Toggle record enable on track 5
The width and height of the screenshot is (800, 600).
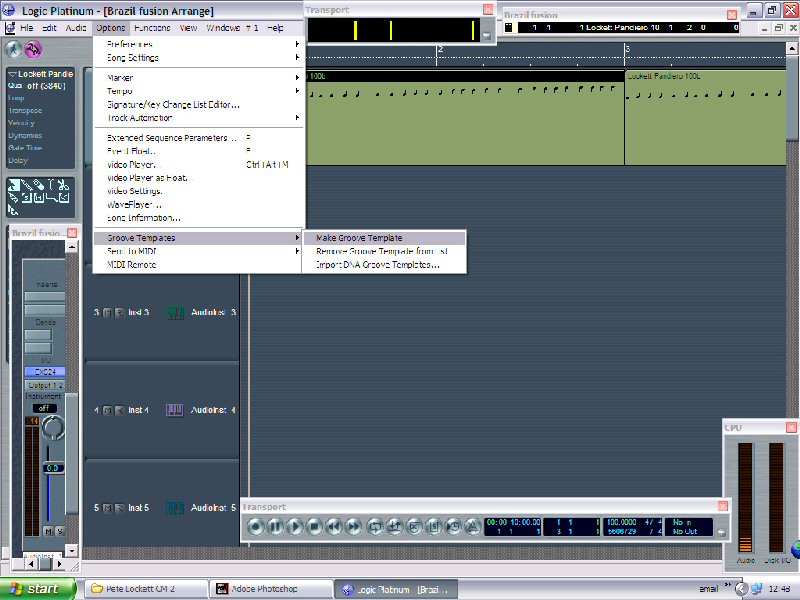118,508
